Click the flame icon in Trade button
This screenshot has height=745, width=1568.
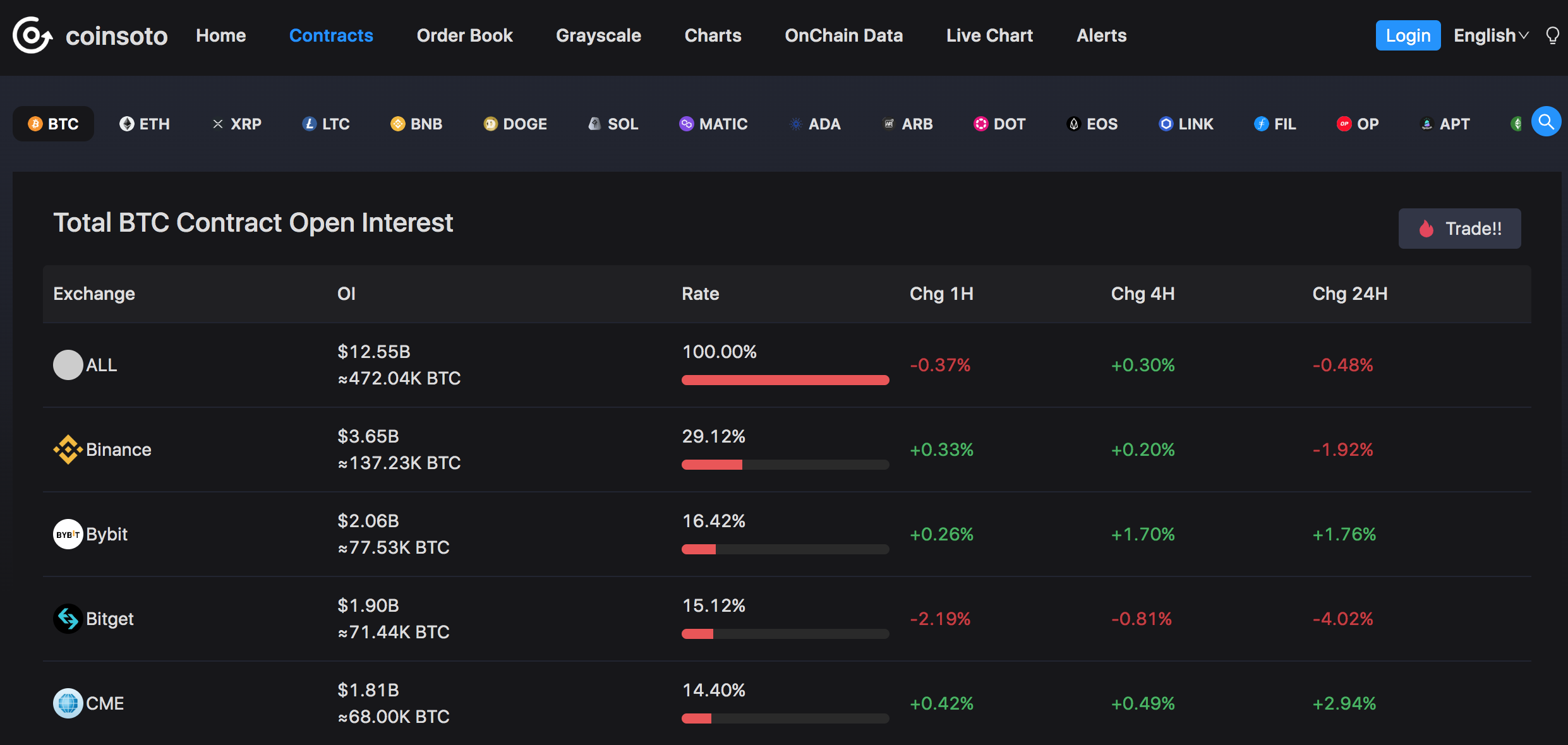[x=1426, y=229]
